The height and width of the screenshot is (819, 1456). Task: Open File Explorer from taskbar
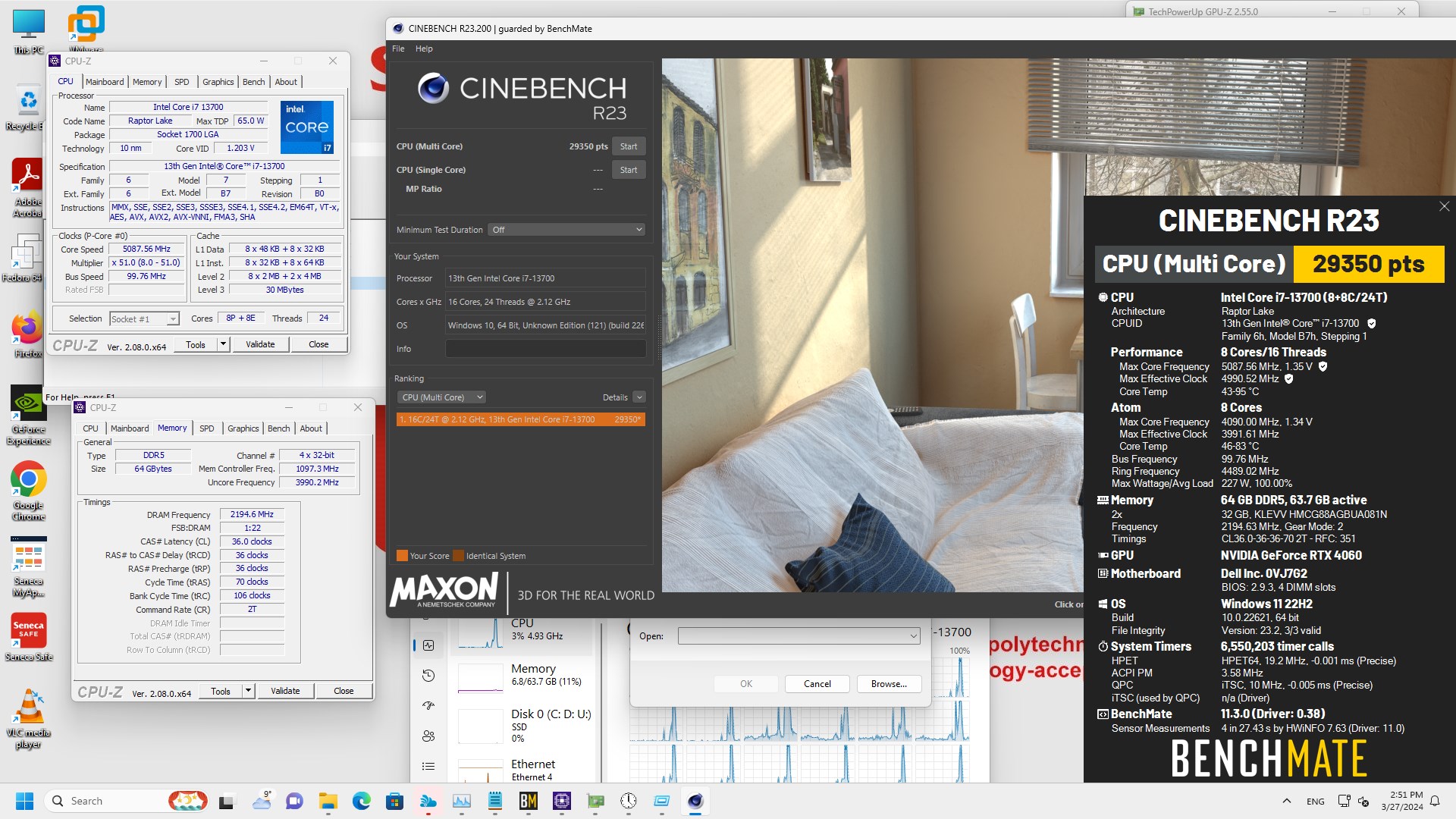click(x=328, y=801)
